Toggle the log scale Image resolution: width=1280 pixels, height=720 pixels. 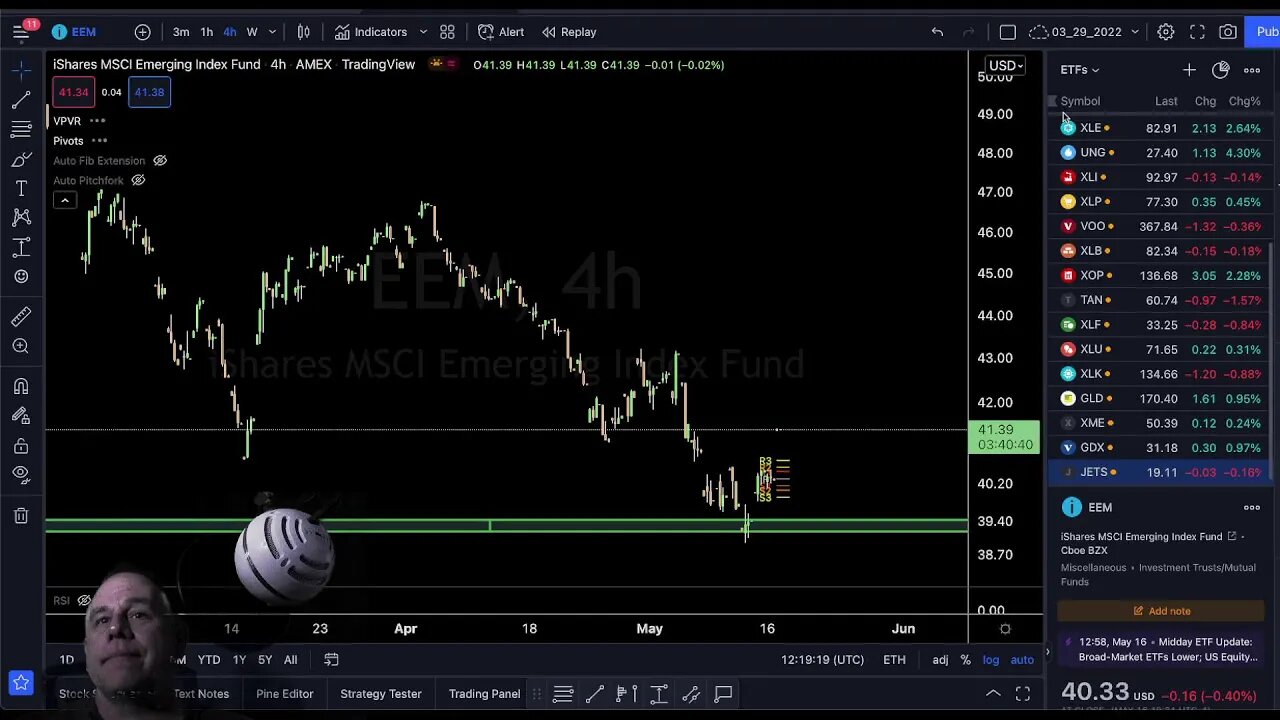tap(990, 660)
